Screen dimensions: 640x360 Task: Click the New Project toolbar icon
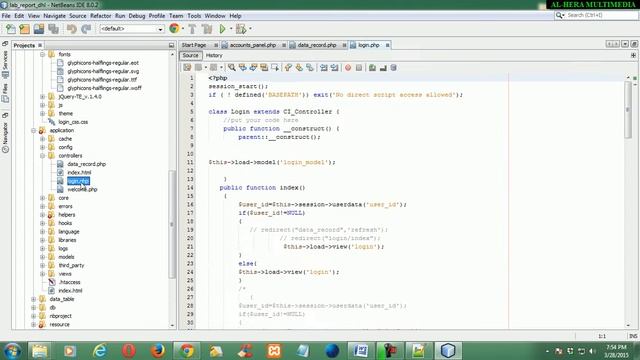pos(24,29)
